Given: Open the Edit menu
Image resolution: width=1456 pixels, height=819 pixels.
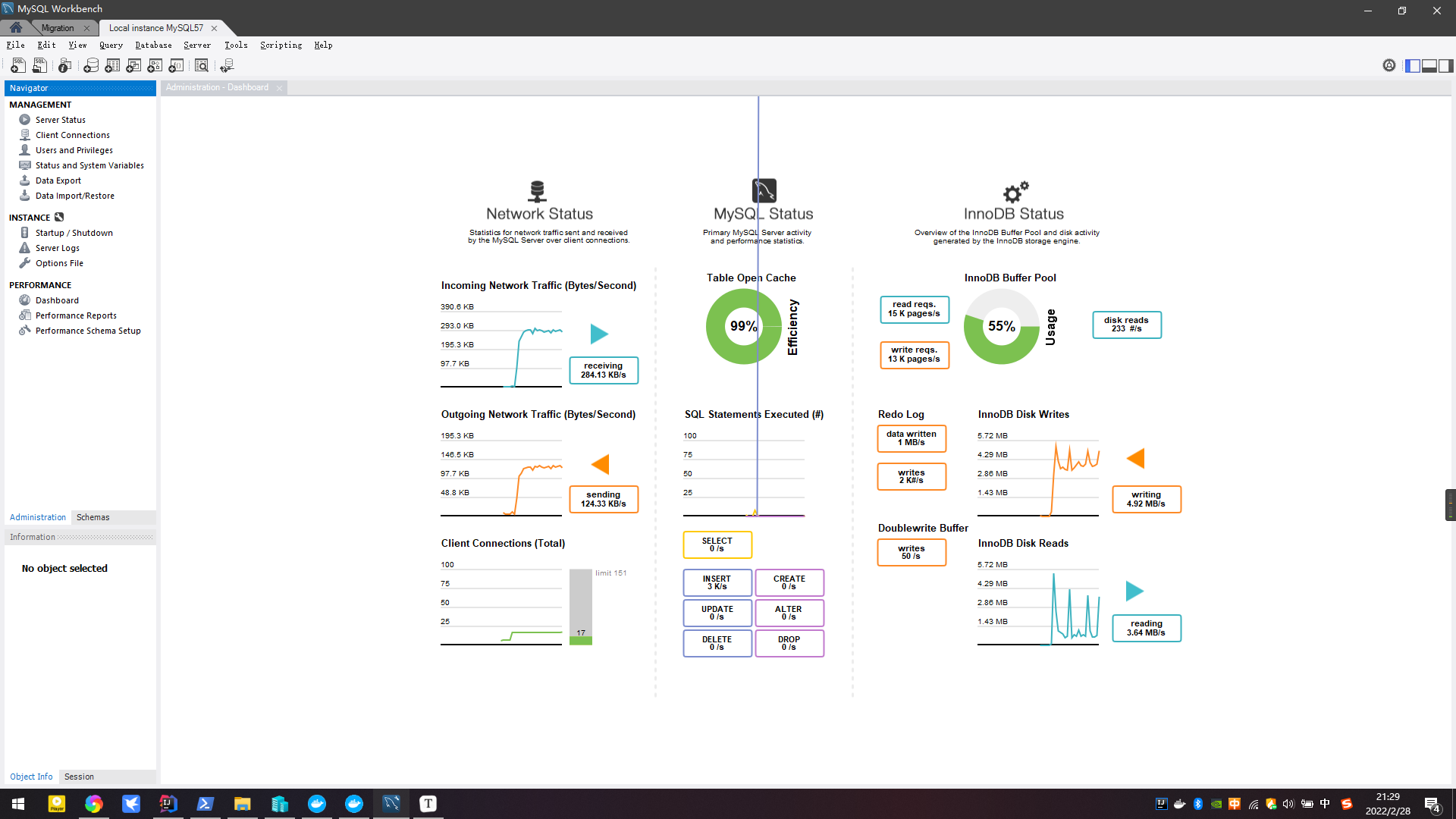Looking at the screenshot, I should 46,45.
